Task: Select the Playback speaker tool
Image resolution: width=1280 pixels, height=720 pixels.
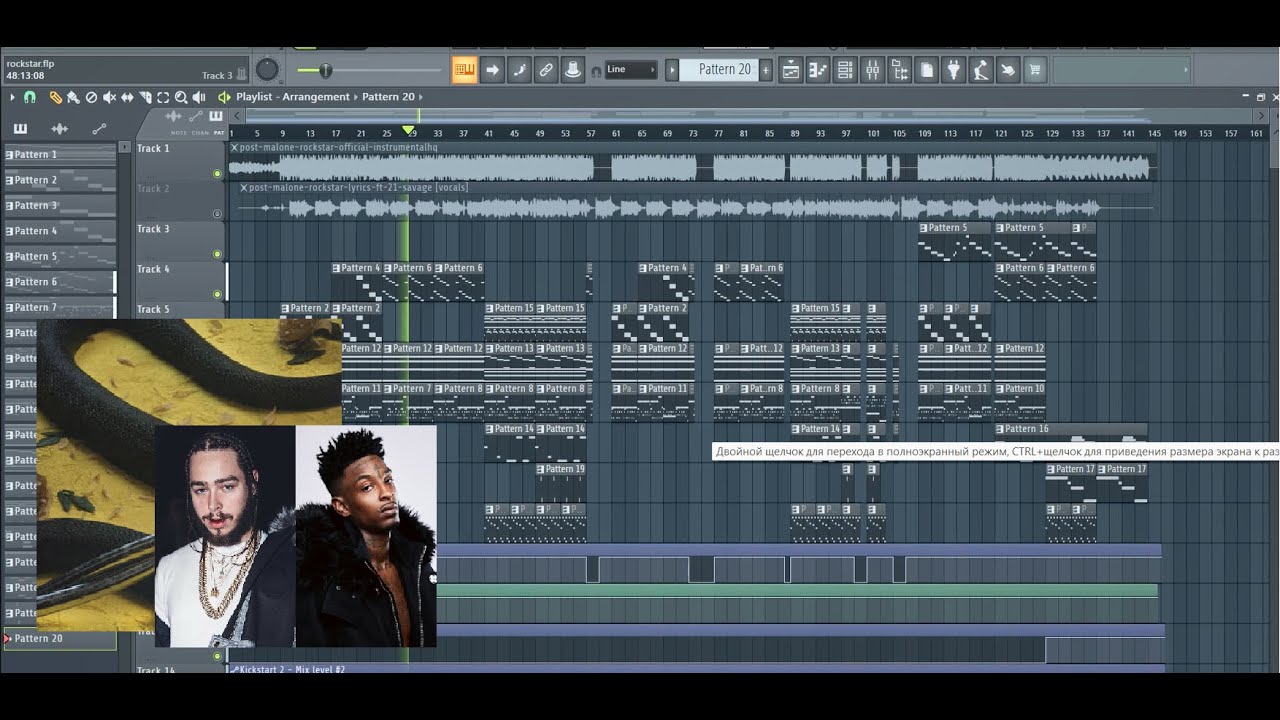Action: pyautogui.click(x=199, y=97)
